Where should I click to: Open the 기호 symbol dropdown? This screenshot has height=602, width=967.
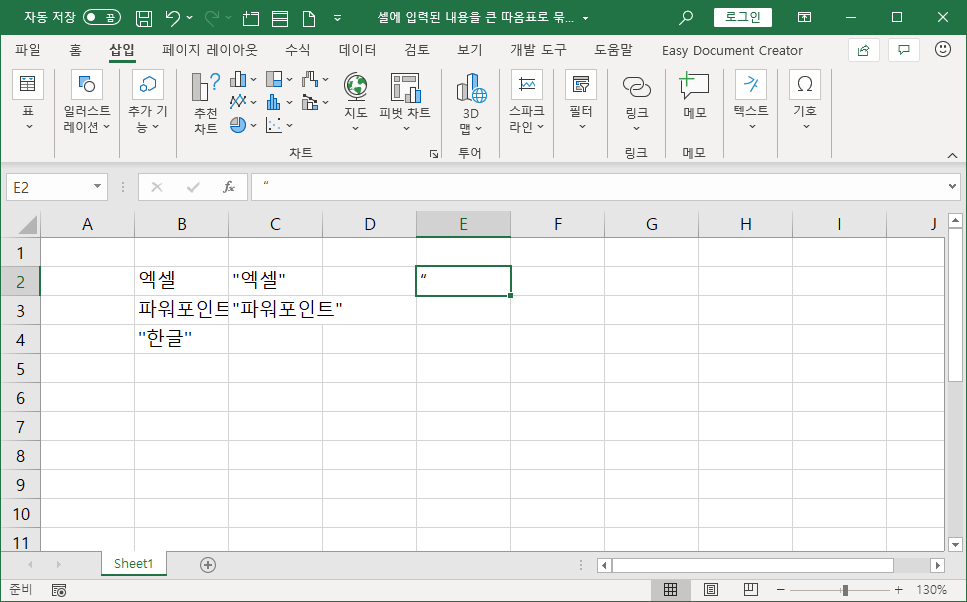pos(805,101)
